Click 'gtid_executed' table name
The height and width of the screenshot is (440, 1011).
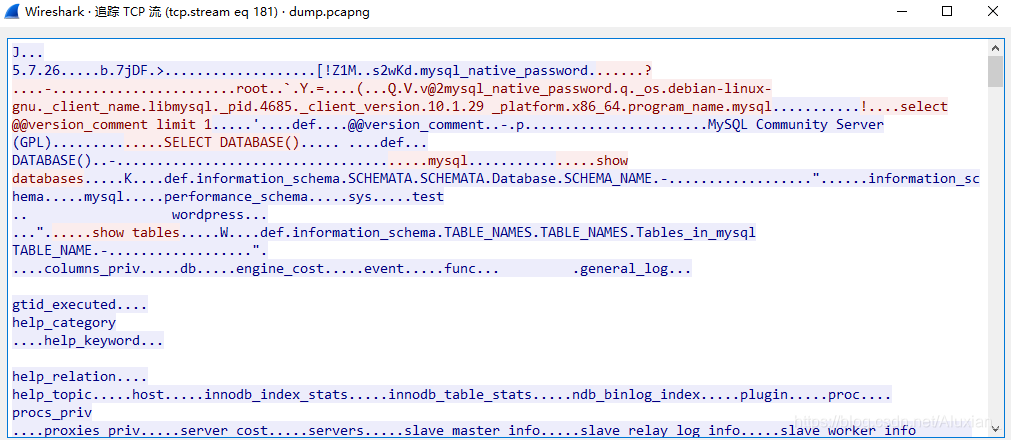(64, 305)
